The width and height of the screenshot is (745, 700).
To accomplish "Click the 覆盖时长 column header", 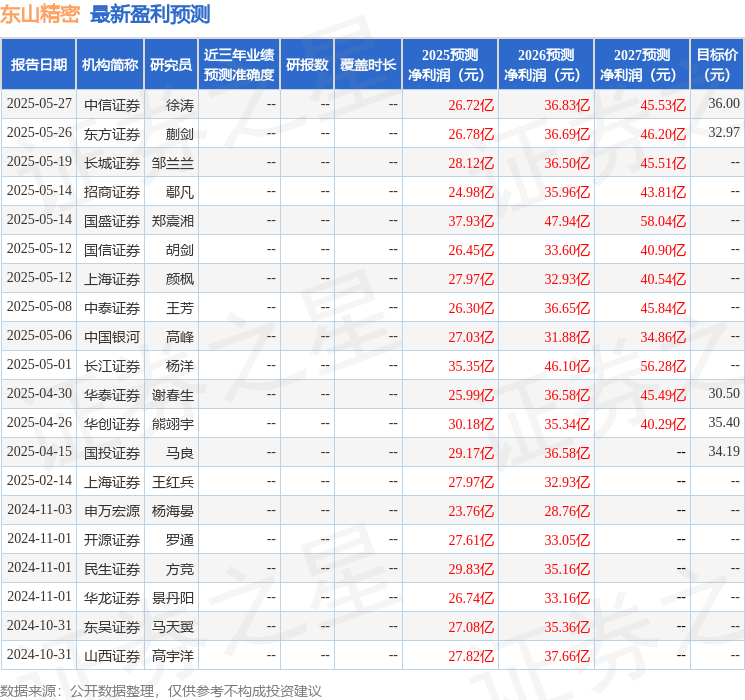I will (x=368, y=65).
